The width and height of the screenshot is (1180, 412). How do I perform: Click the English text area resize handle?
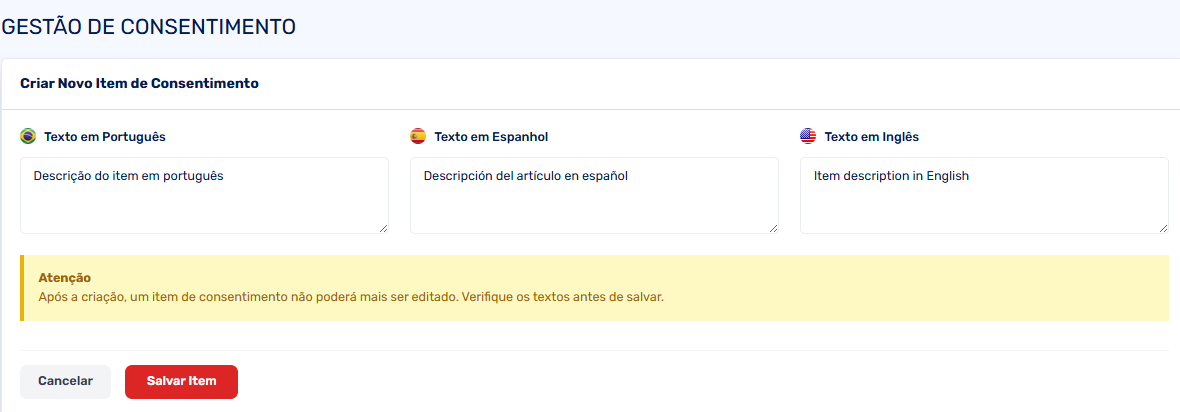[x=1163, y=228]
